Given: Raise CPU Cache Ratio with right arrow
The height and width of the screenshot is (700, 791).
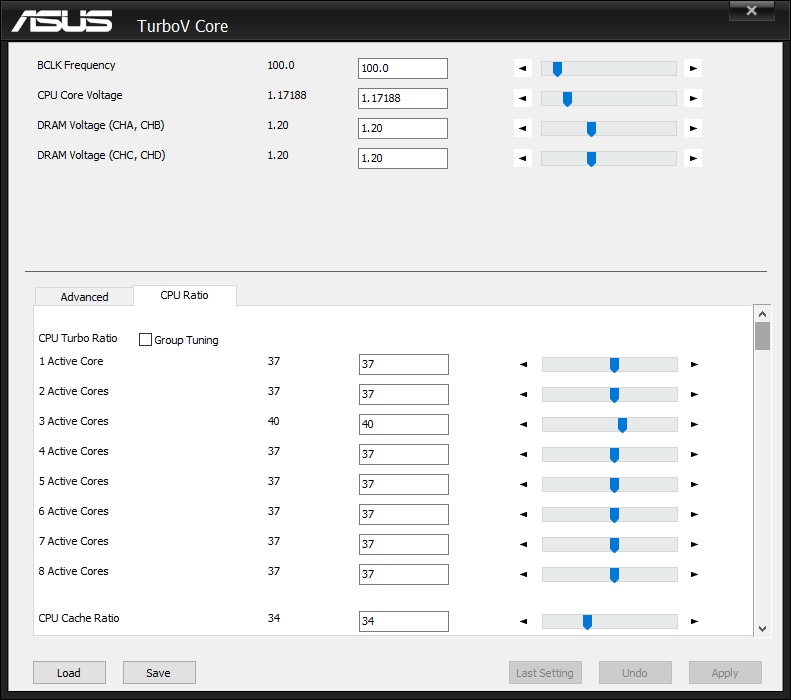Looking at the screenshot, I should pyautogui.click(x=694, y=621).
